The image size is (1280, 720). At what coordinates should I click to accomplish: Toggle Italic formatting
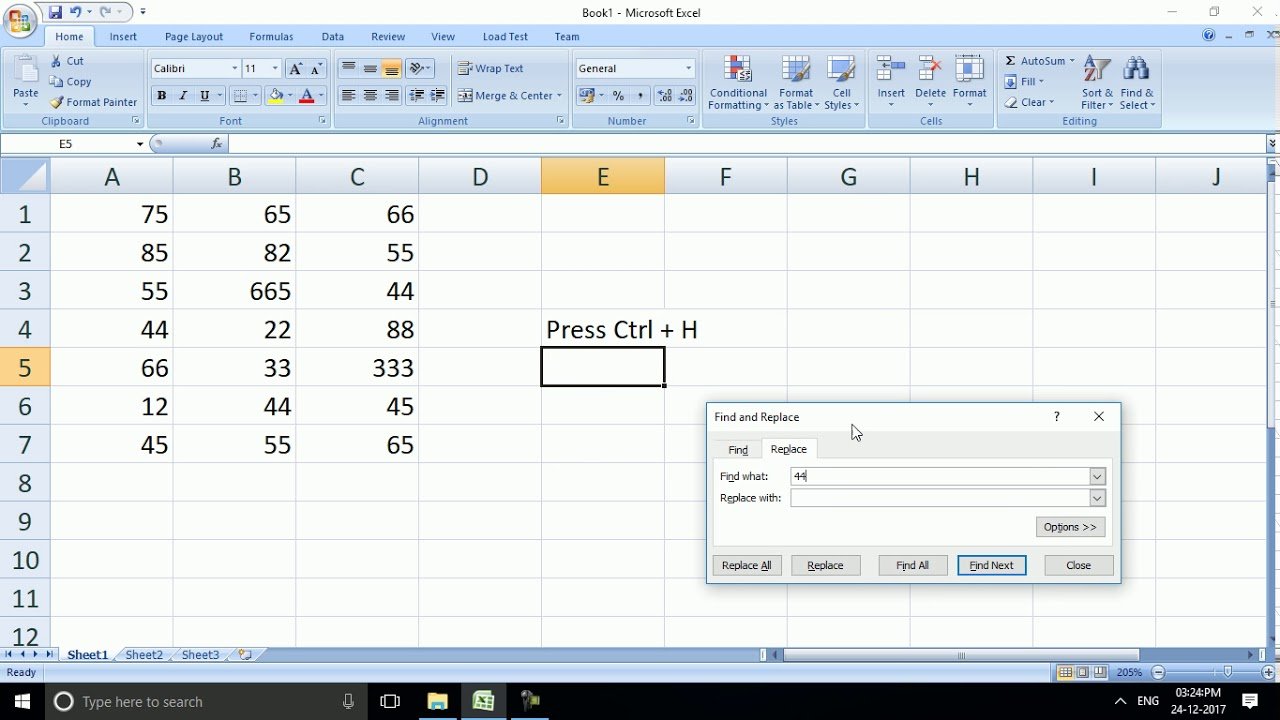[x=183, y=96]
